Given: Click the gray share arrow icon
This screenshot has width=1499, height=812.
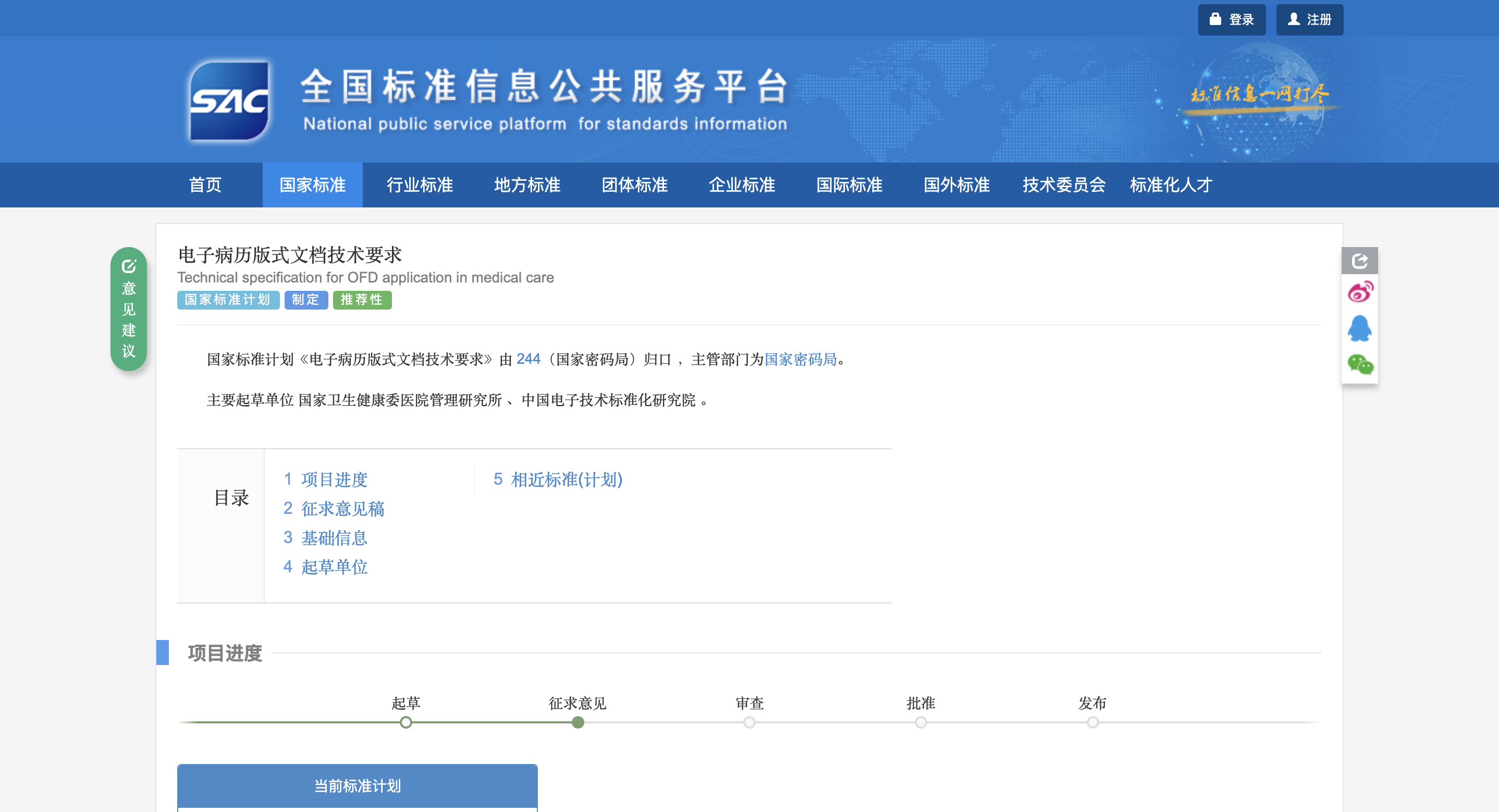Looking at the screenshot, I should [x=1359, y=260].
